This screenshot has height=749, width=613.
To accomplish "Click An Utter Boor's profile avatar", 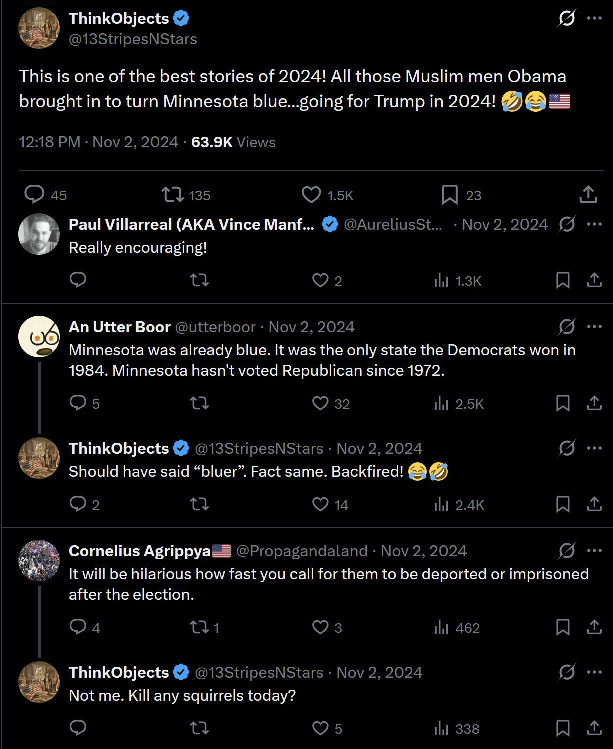I will [x=40, y=335].
